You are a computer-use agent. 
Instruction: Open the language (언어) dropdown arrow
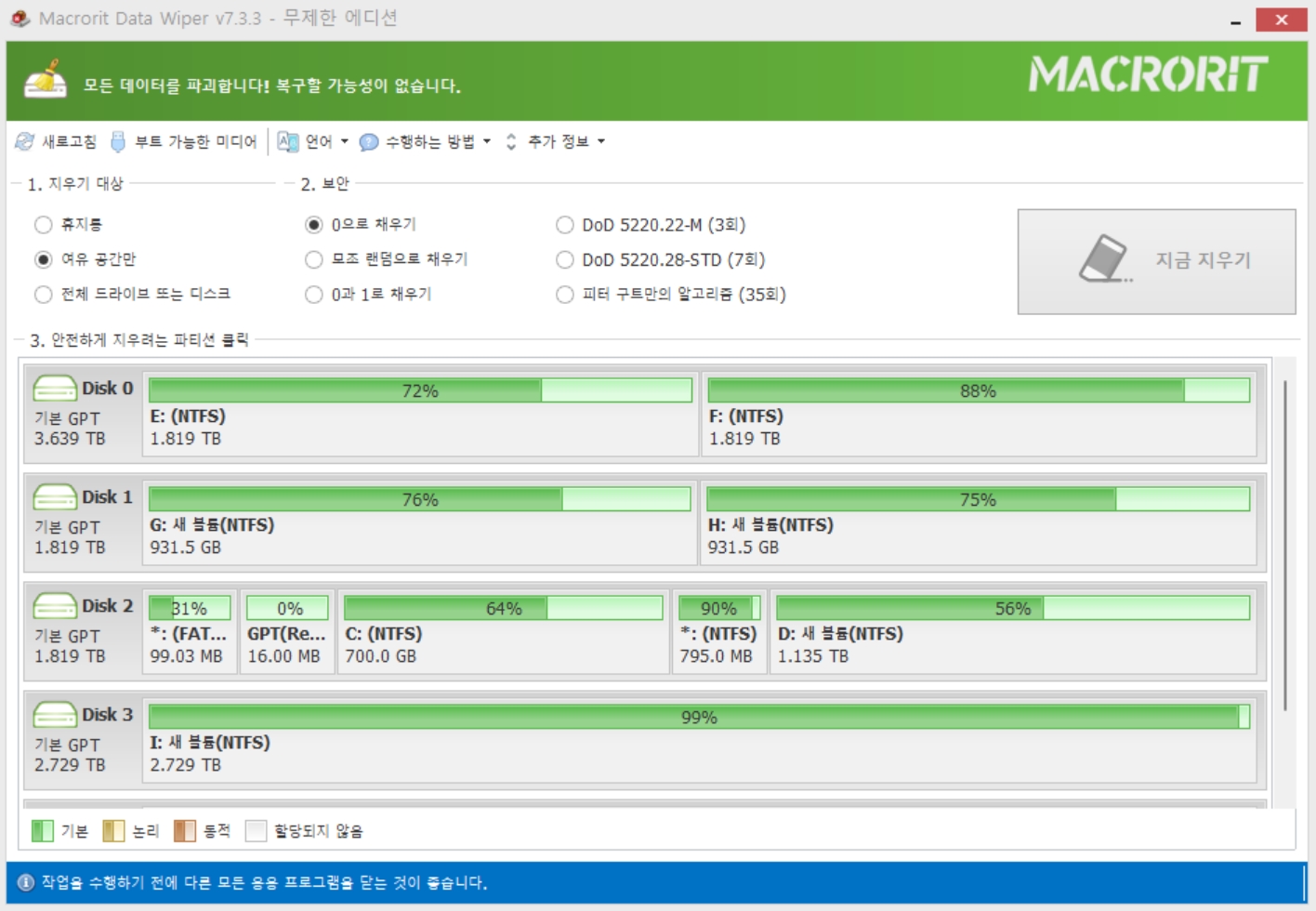(345, 141)
